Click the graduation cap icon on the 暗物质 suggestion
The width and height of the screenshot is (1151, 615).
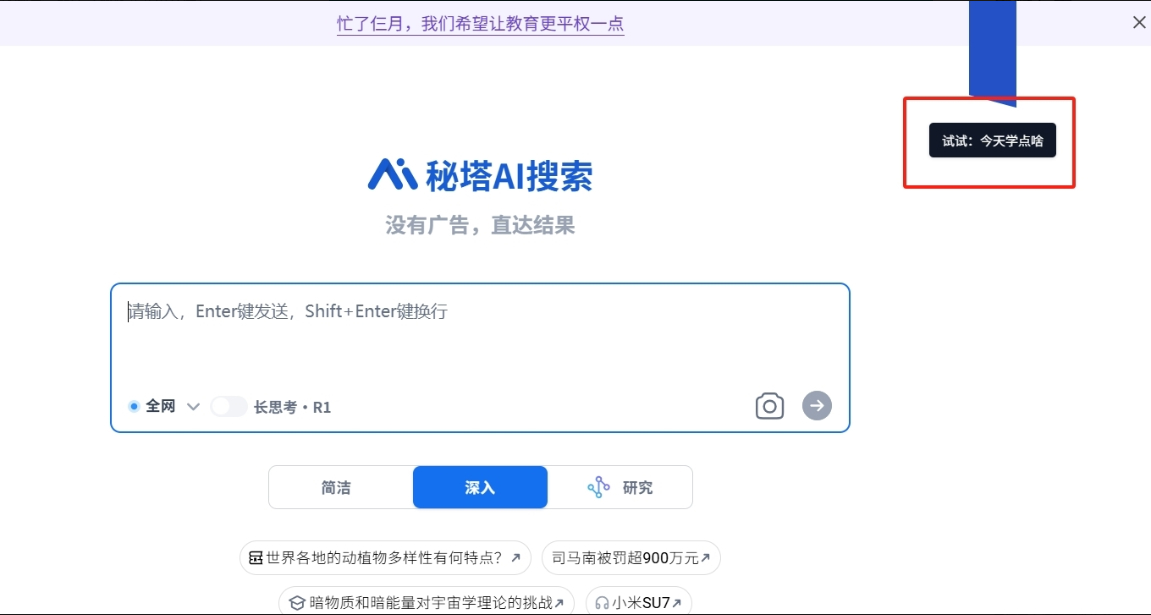pos(296,603)
